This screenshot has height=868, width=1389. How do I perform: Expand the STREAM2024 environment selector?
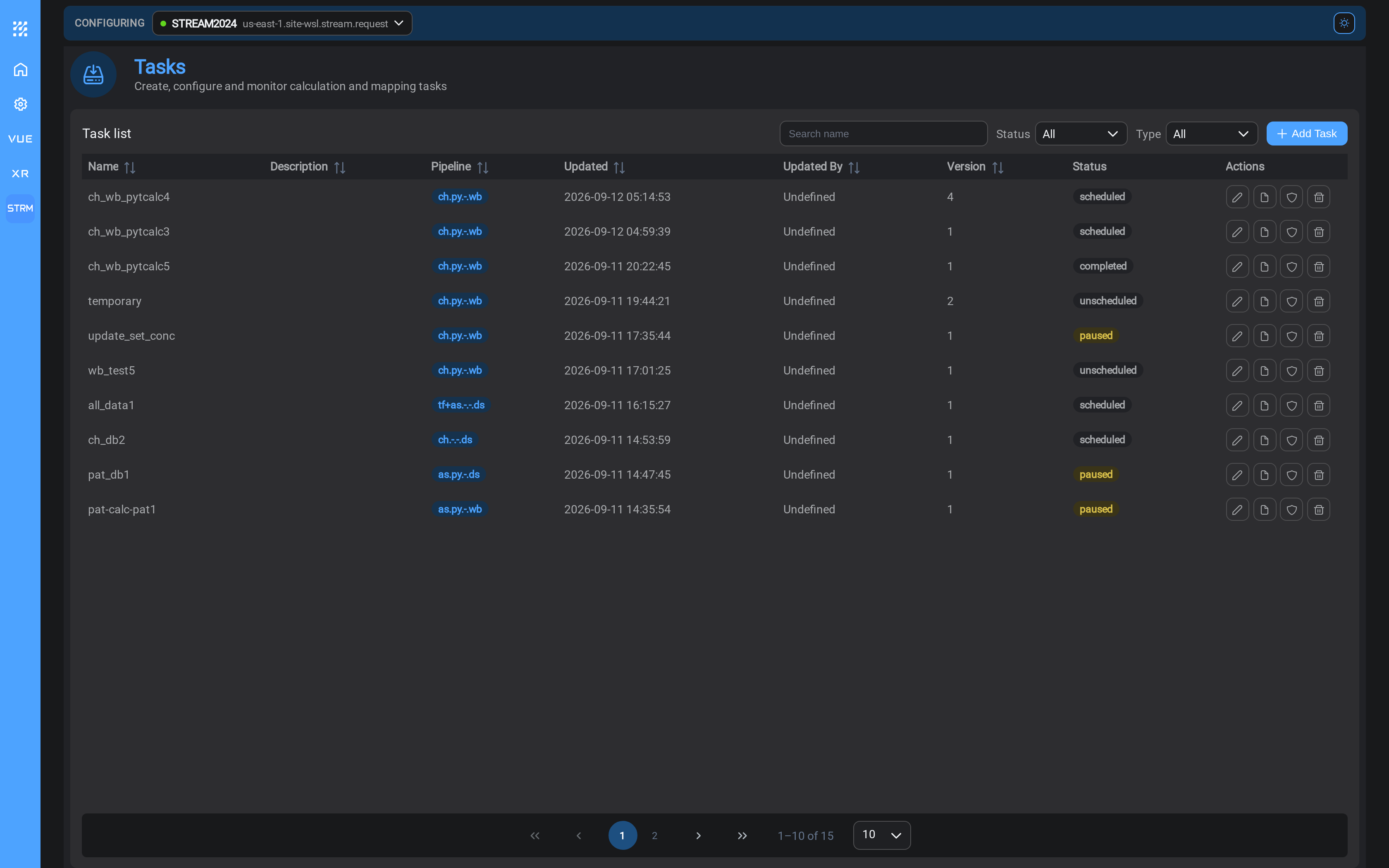pyautogui.click(x=282, y=24)
